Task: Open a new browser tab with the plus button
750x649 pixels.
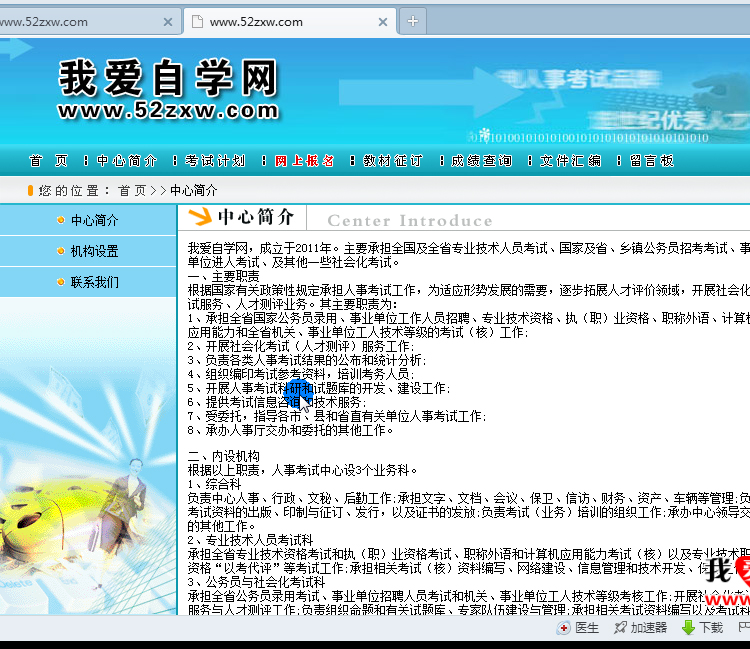Action: (x=412, y=22)
